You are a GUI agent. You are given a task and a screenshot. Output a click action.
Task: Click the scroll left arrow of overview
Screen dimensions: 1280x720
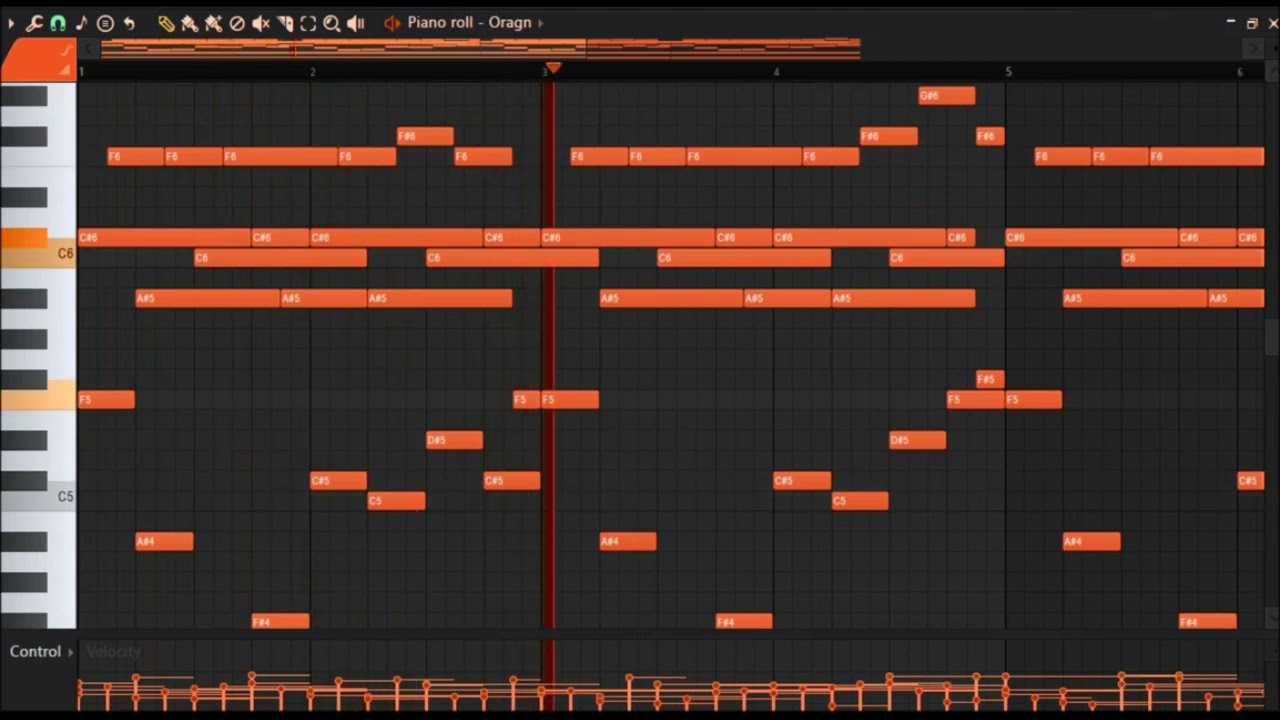(x=89, y=47)
